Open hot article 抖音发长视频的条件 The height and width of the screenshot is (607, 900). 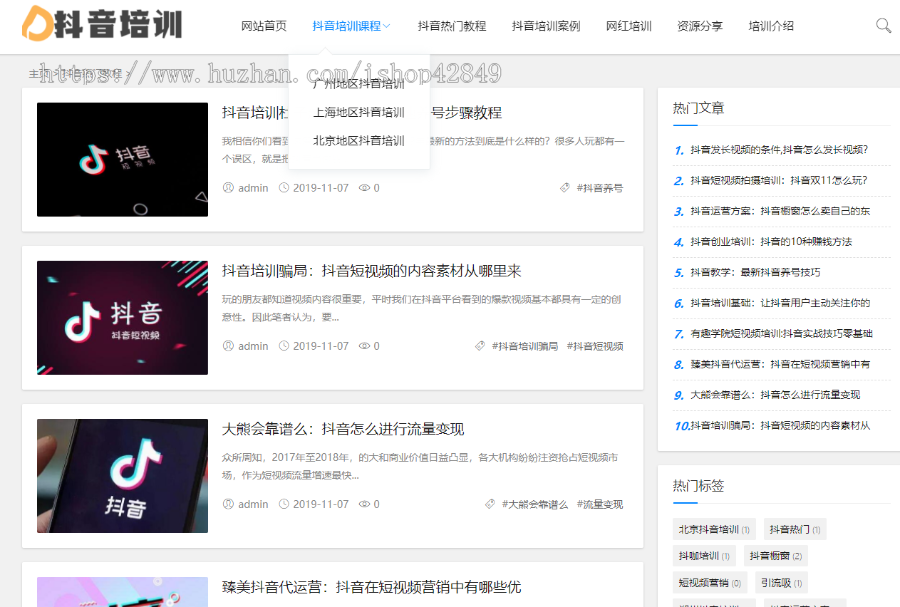[x=779, y=150]
